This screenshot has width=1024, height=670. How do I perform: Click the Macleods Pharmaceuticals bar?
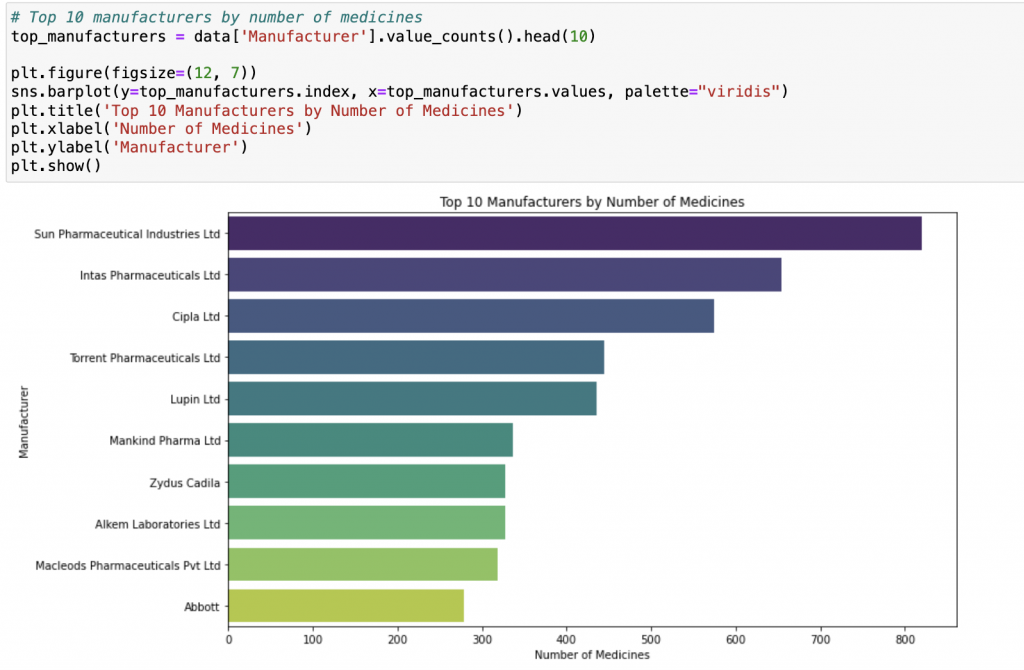tap(362, 564)
